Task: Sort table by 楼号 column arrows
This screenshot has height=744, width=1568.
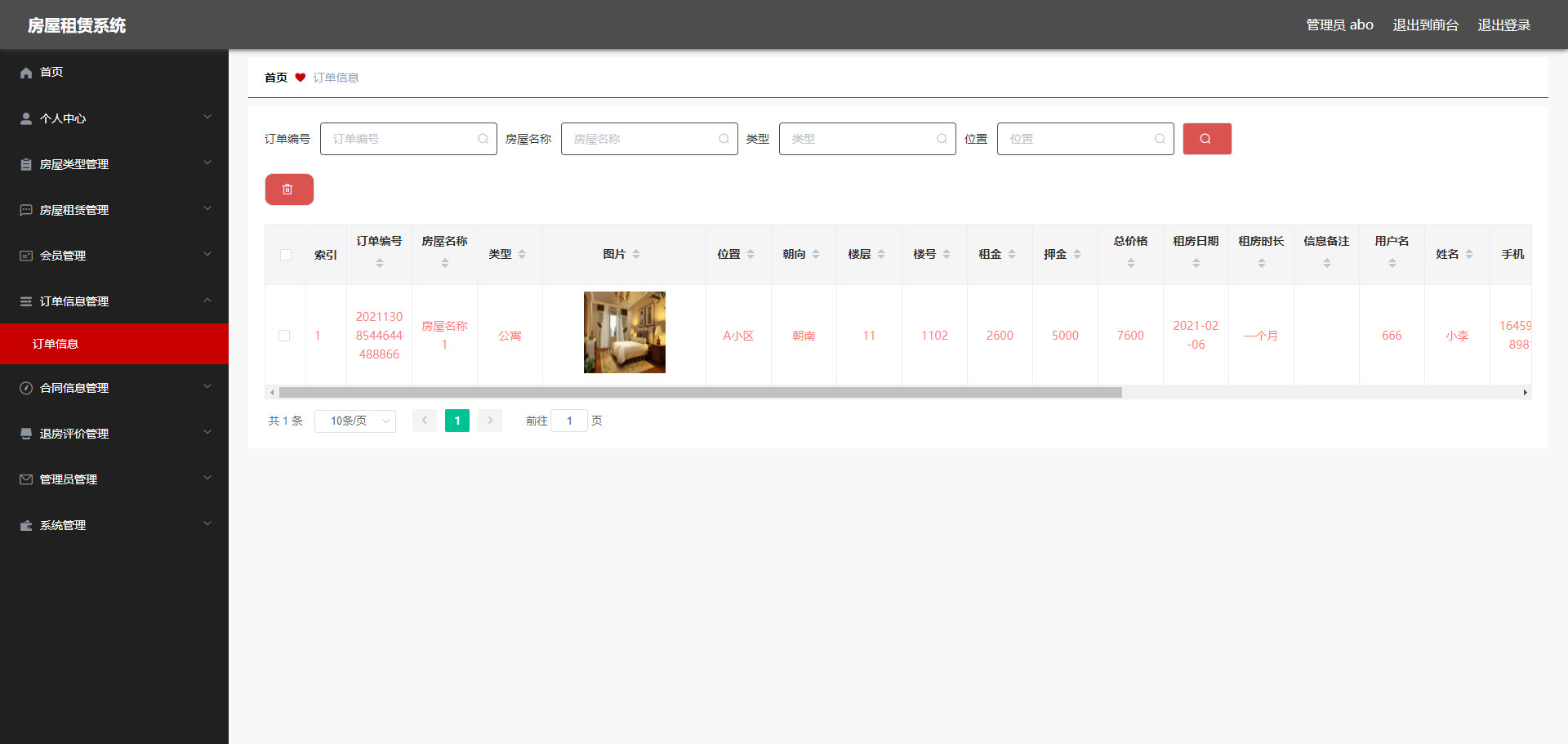Action: click(x=947, y=254)
